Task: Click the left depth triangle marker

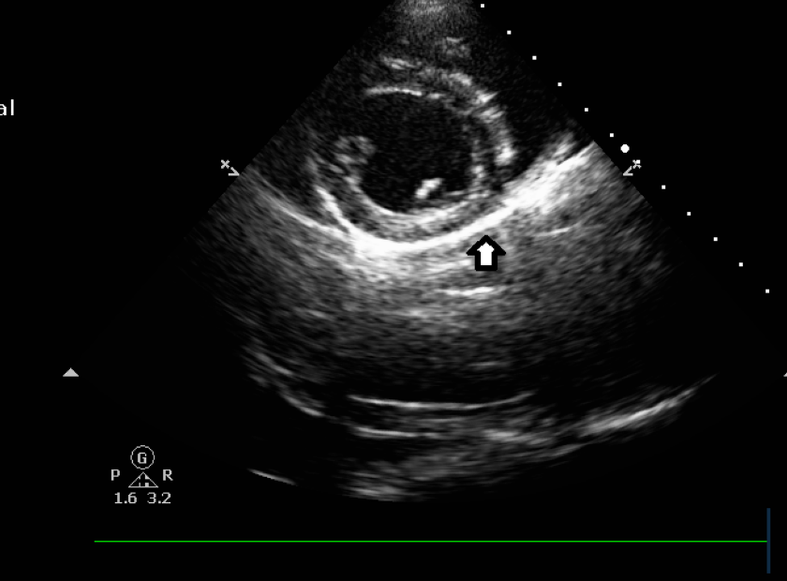Action: point(71,372)
